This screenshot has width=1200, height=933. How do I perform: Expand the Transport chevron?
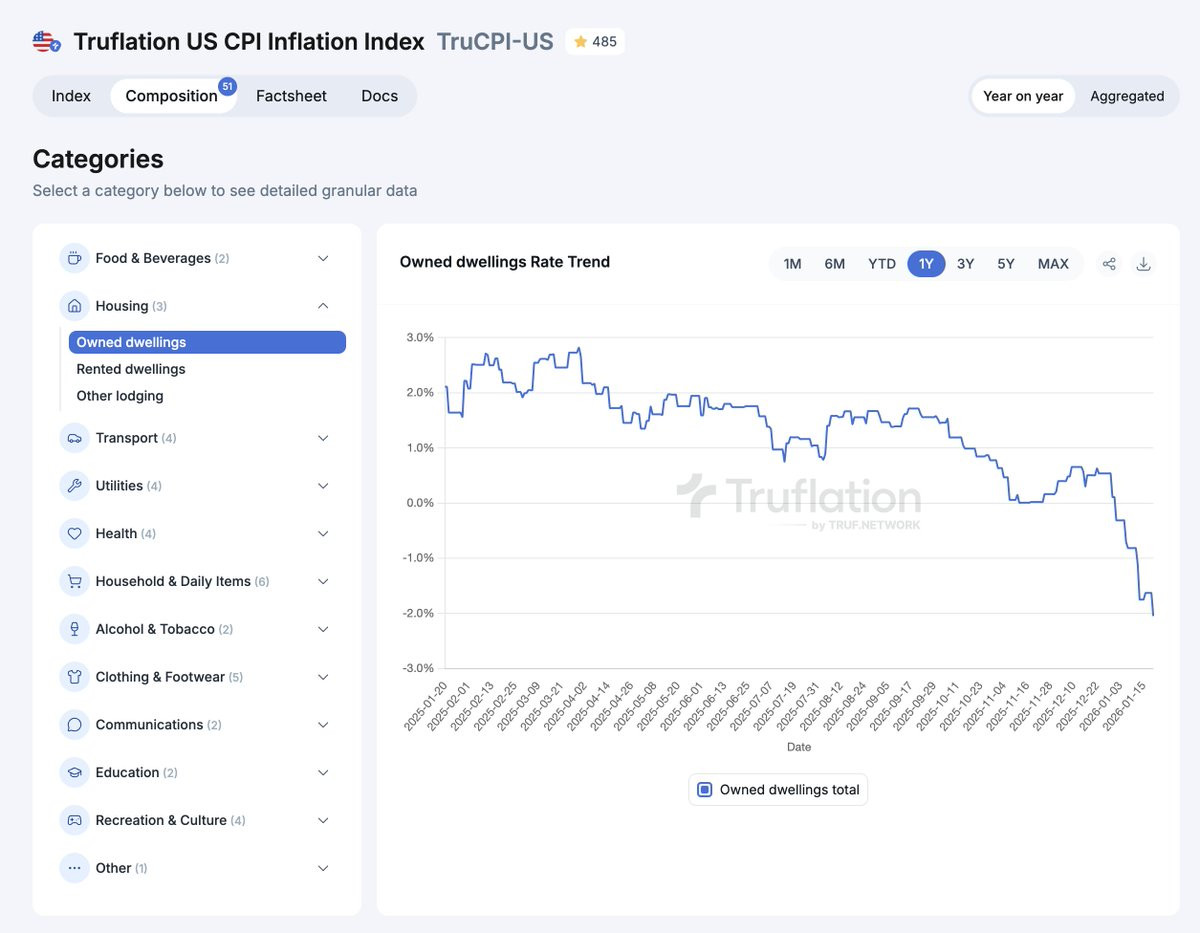coord(323,438)
